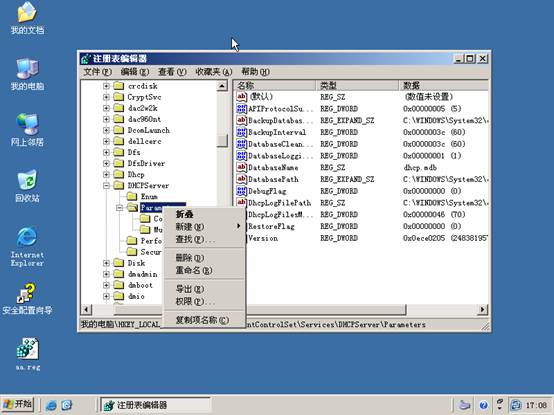Click the tray icon beside the clock
This screenshot has width=554, height=415.
point(516,405)
